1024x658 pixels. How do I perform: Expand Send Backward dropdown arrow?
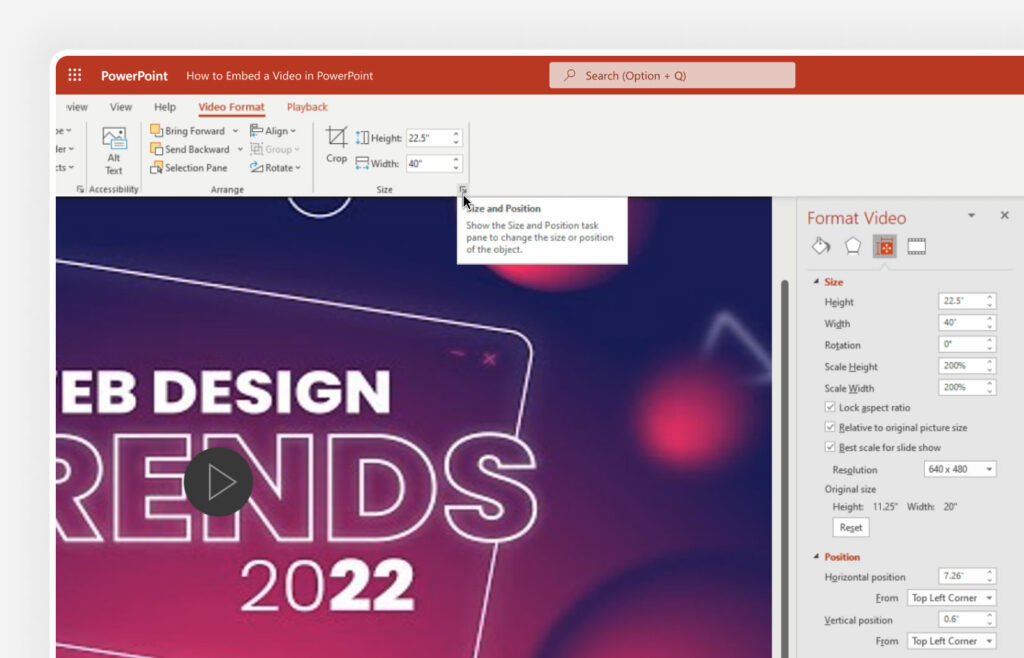point(240,149)
